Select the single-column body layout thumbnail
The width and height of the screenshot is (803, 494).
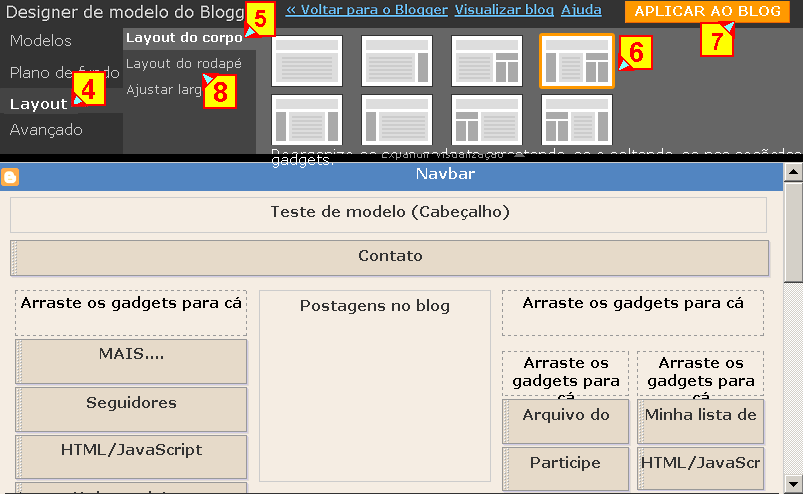(307, 61)
